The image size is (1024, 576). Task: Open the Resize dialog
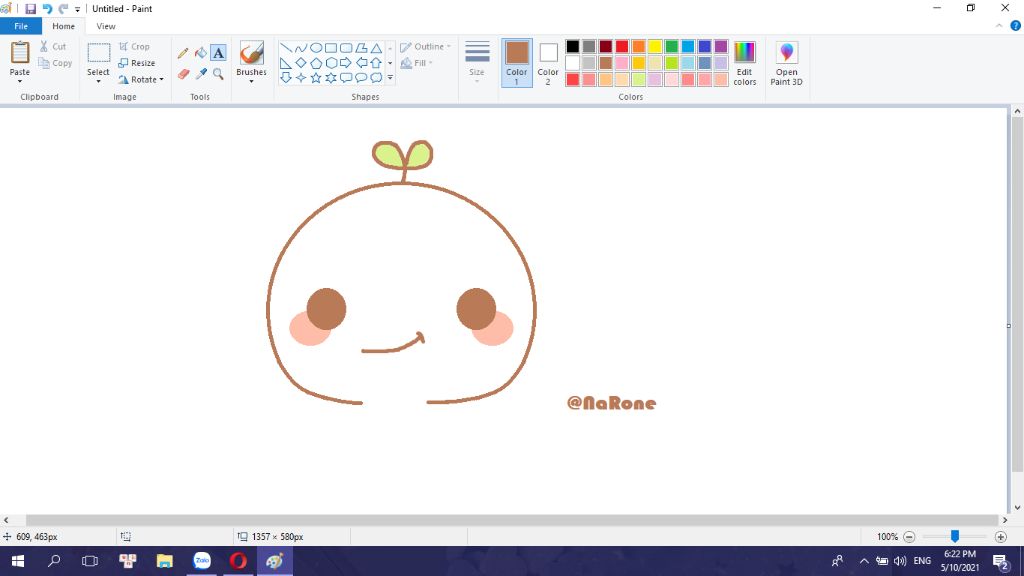click(x=136, y=63)
